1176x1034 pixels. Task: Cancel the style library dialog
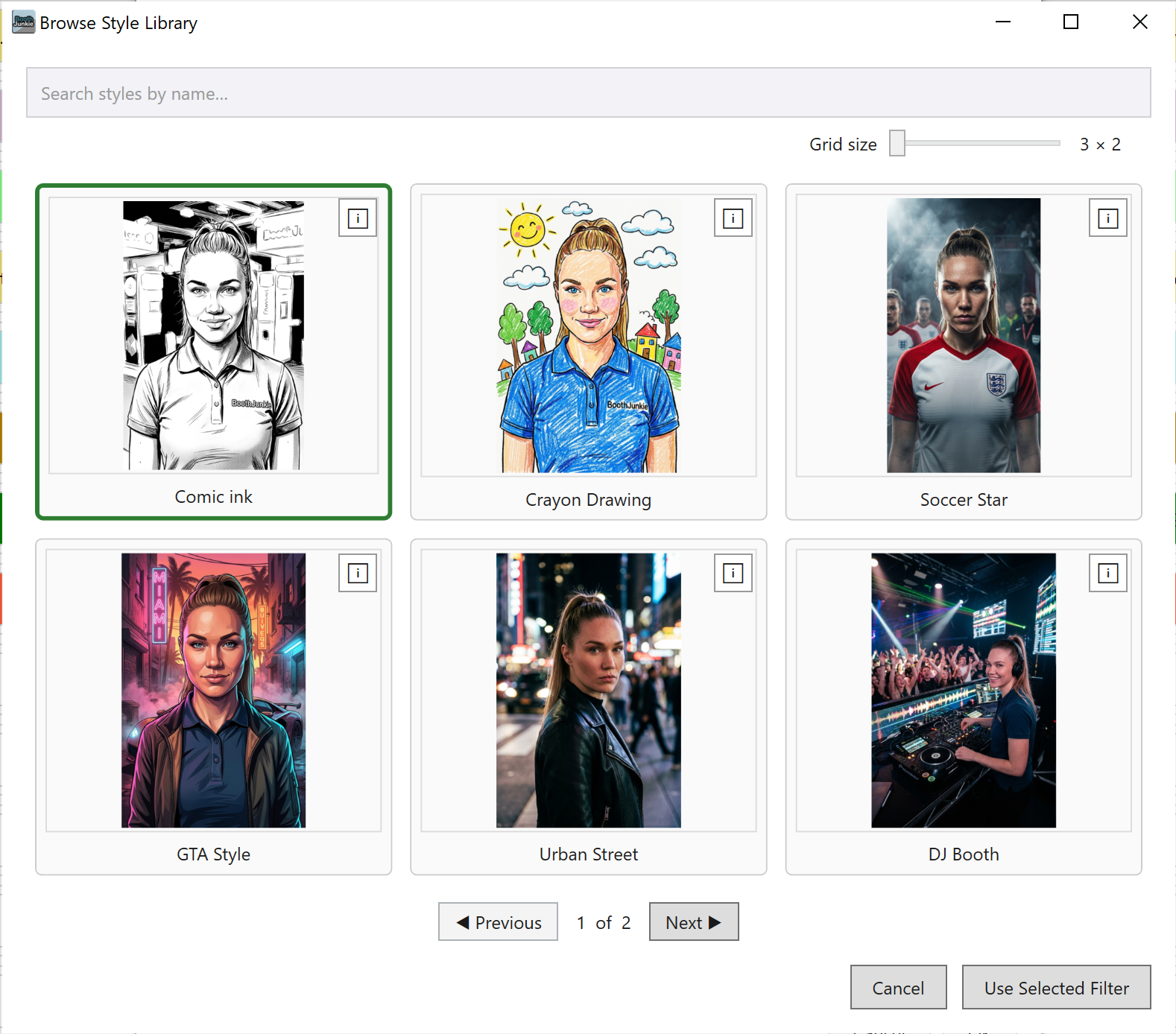[899, 988]
